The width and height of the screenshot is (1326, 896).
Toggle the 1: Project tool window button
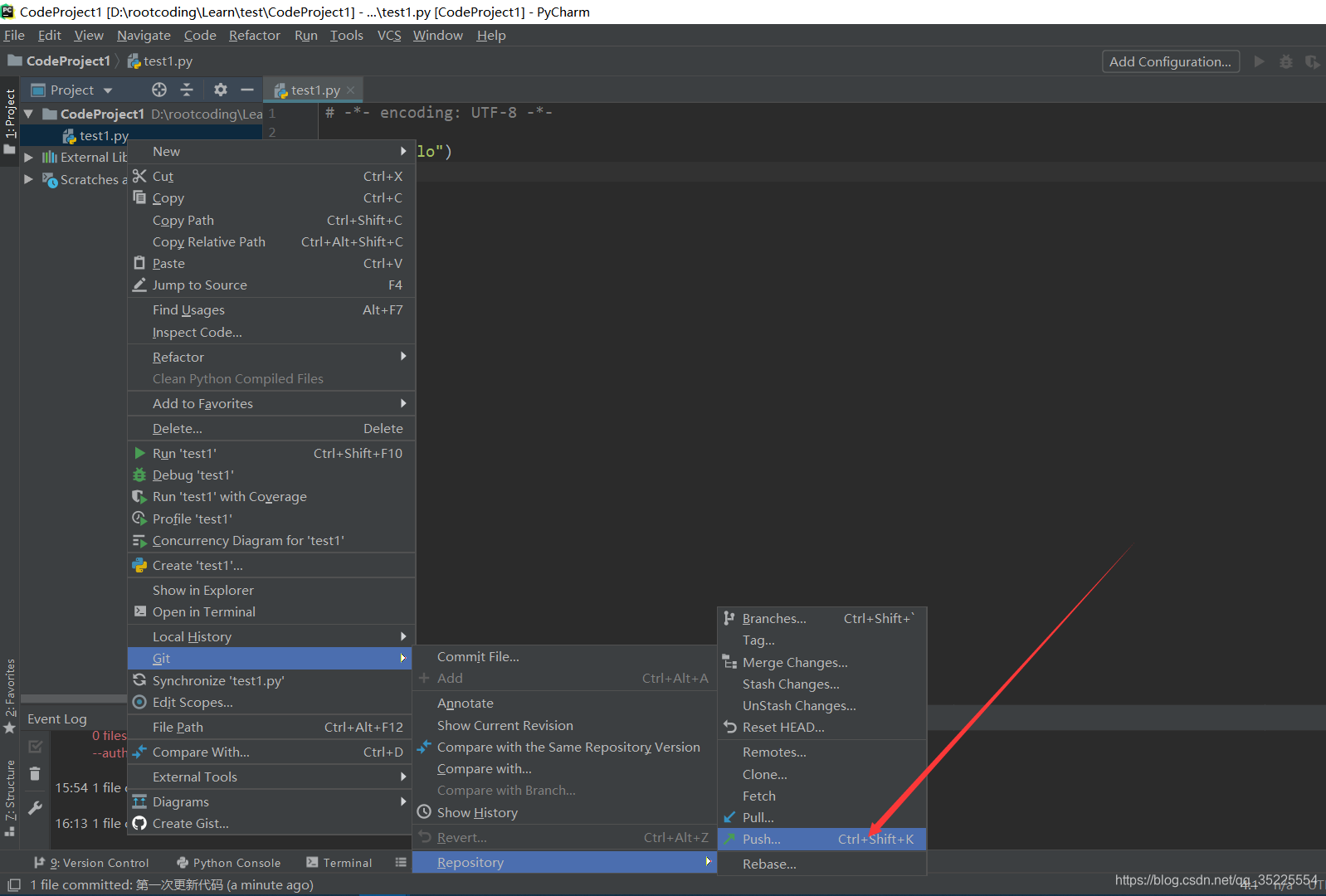pos(10,120)
